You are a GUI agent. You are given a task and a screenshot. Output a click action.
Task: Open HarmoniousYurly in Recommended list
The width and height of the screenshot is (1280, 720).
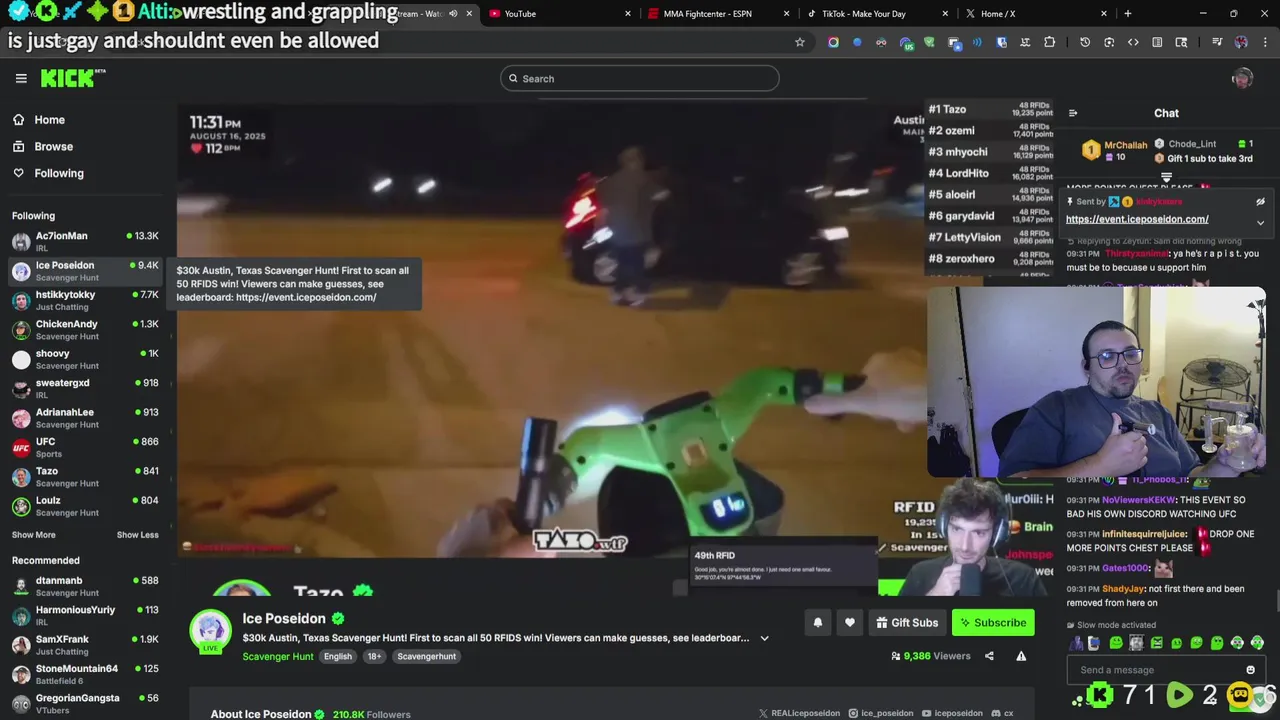[x=85, y=615]
